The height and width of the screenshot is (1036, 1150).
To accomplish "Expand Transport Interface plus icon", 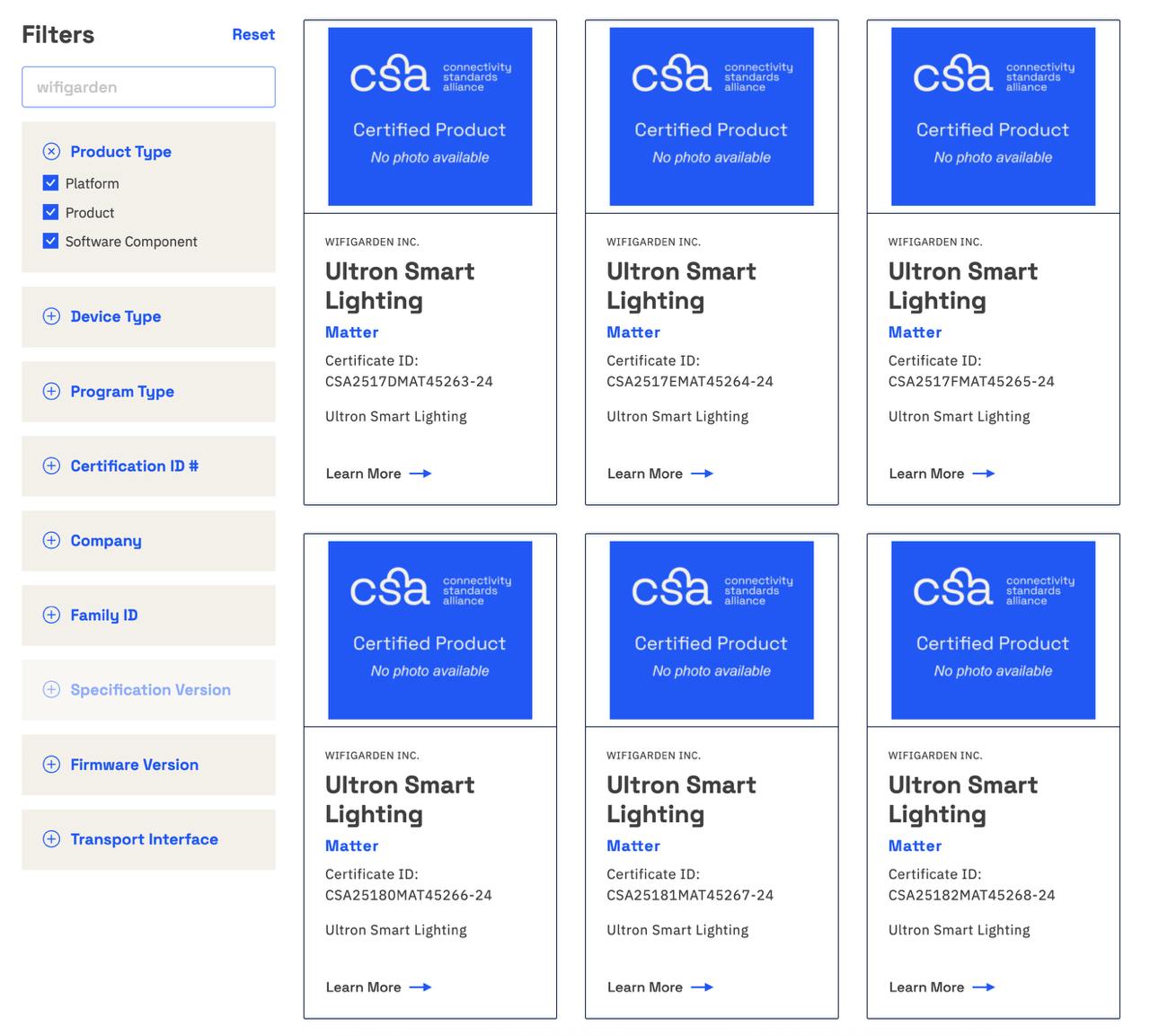I will coord(51,839).
